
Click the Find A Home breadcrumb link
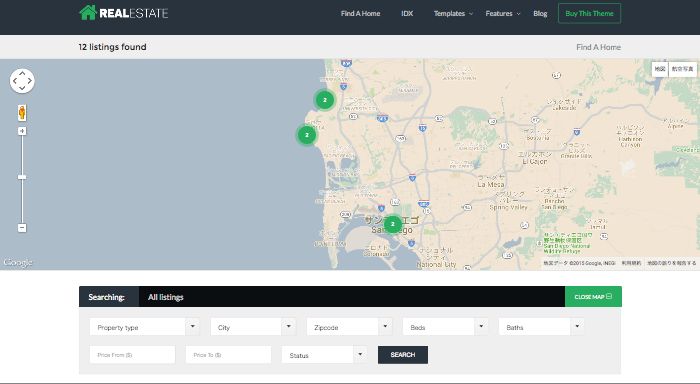pyautogui.click(x=598, y=47)
